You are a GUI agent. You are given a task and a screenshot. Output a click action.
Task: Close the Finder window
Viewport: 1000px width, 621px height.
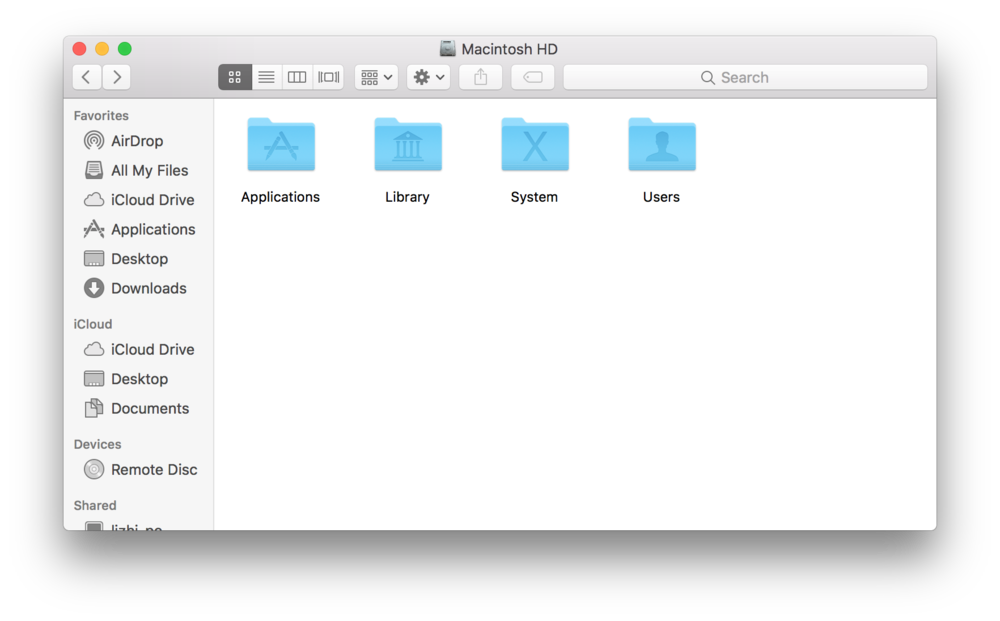coord(80,48)
